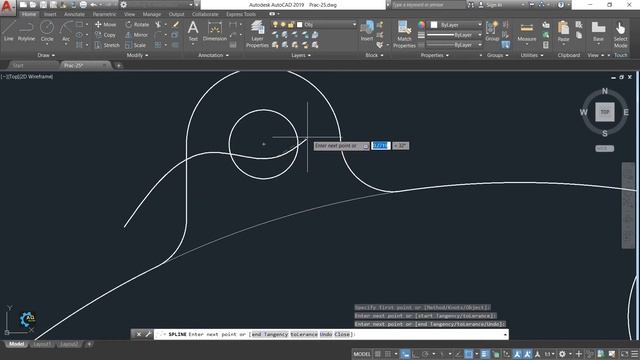Click the Undo arrow in quick access toolbar

click(93, 5)
